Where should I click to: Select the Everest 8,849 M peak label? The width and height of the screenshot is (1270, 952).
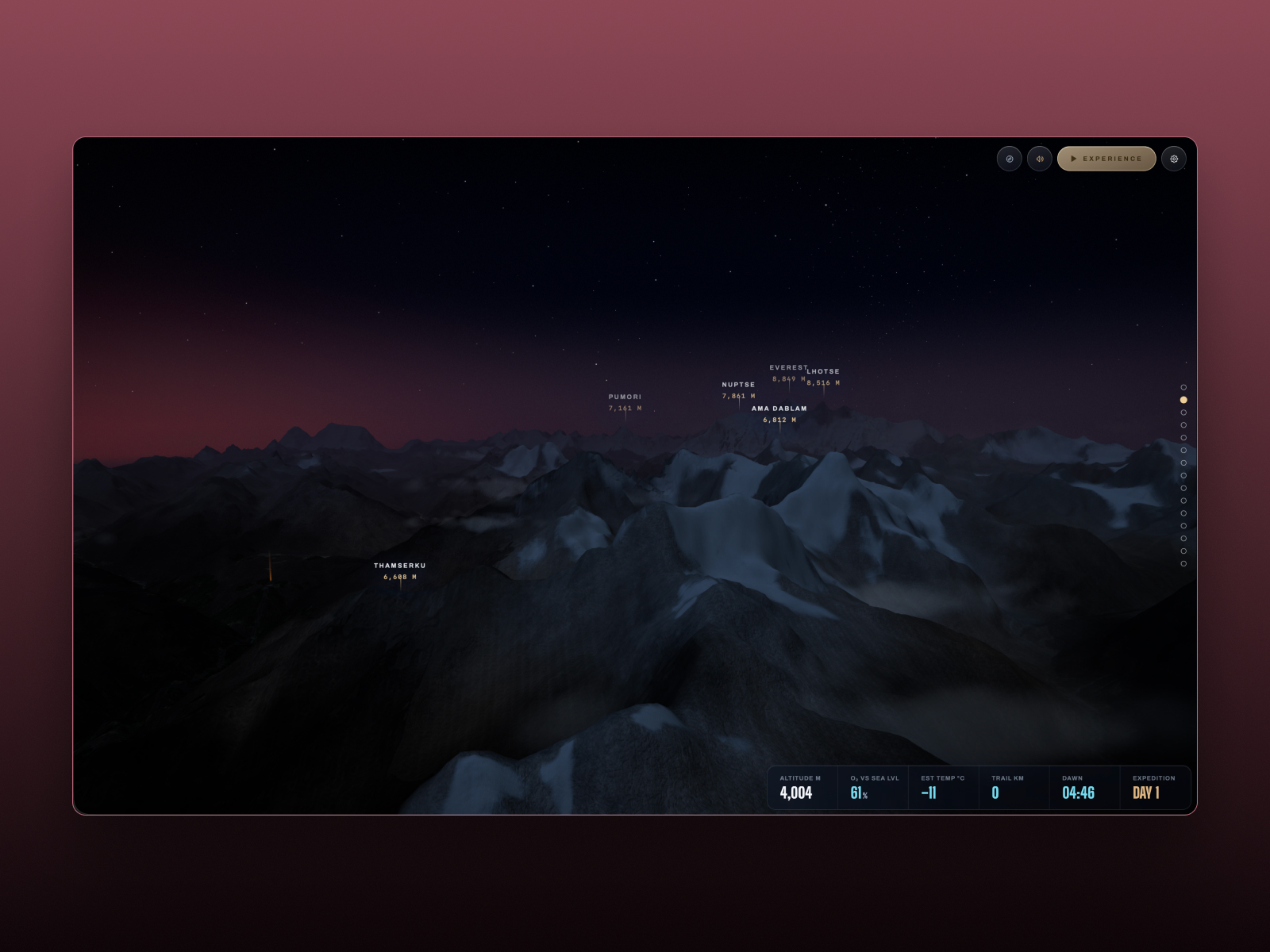click(788, 373)
